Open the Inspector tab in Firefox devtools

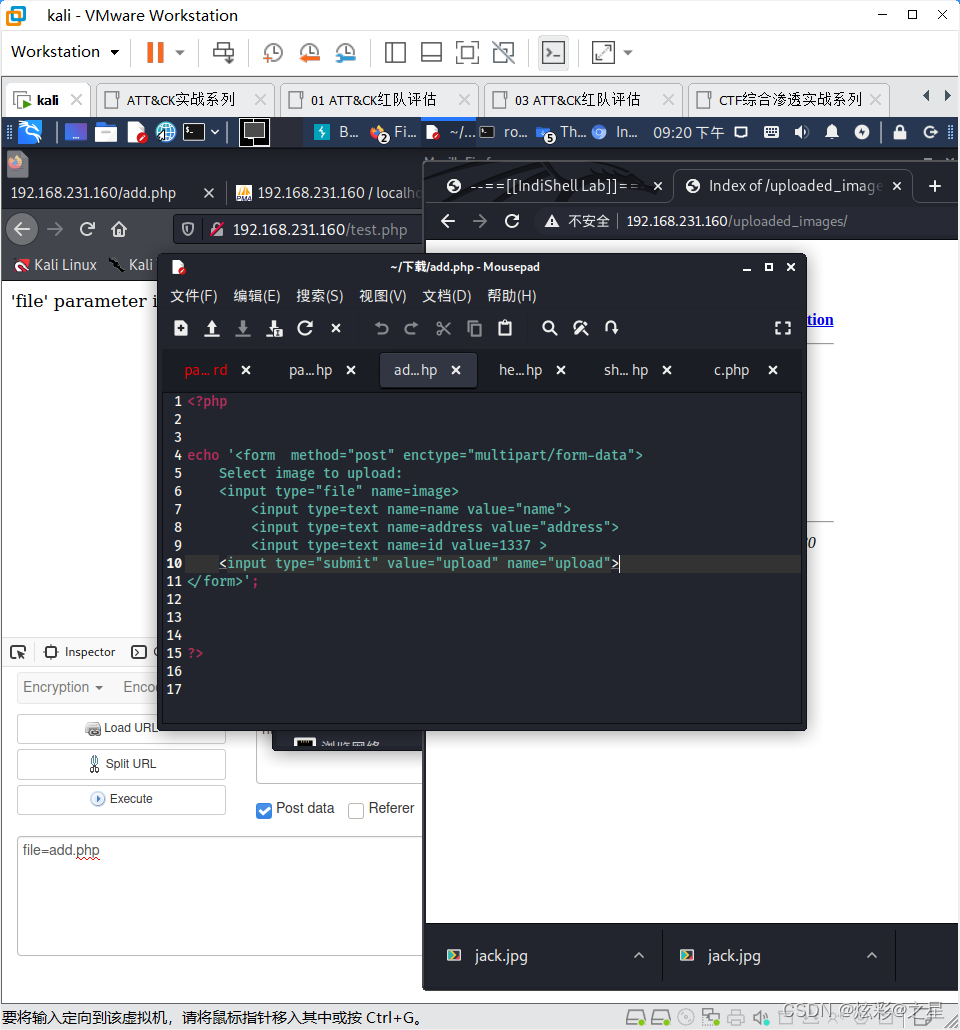(x=80, y=652)
